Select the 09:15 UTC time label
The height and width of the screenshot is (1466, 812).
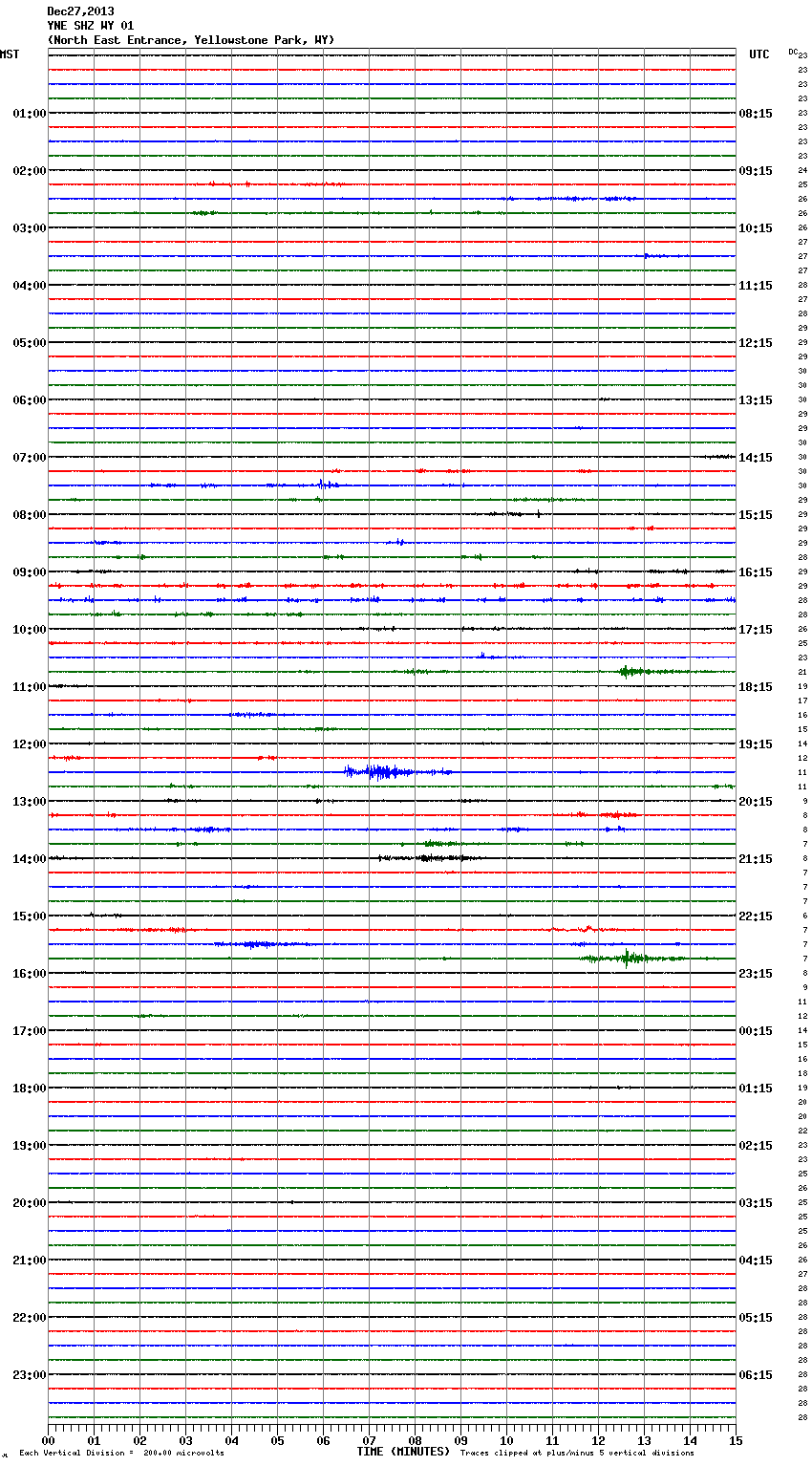(x=756, y=171)
